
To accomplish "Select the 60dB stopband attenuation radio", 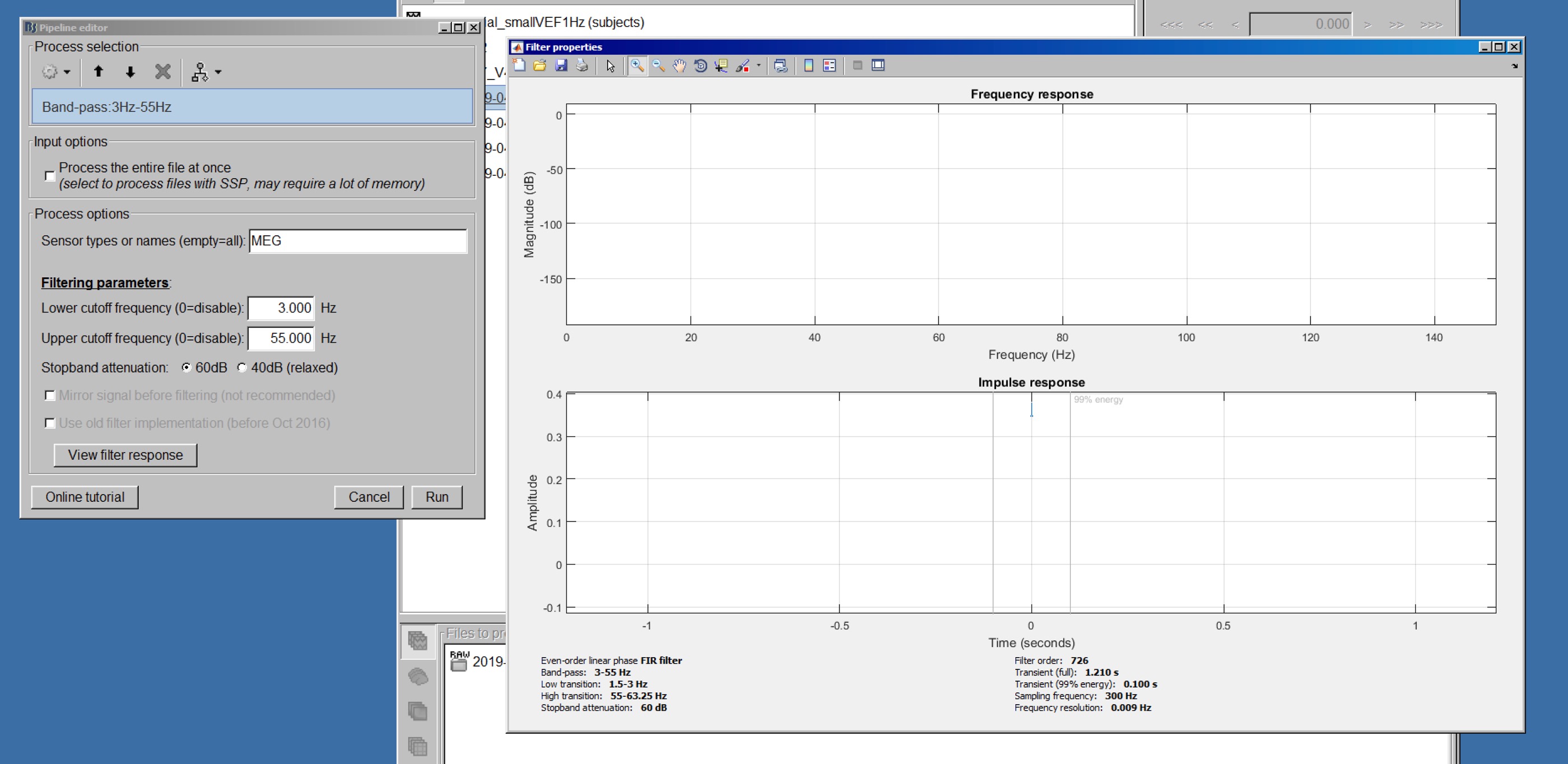I will [x=186, y=367].
